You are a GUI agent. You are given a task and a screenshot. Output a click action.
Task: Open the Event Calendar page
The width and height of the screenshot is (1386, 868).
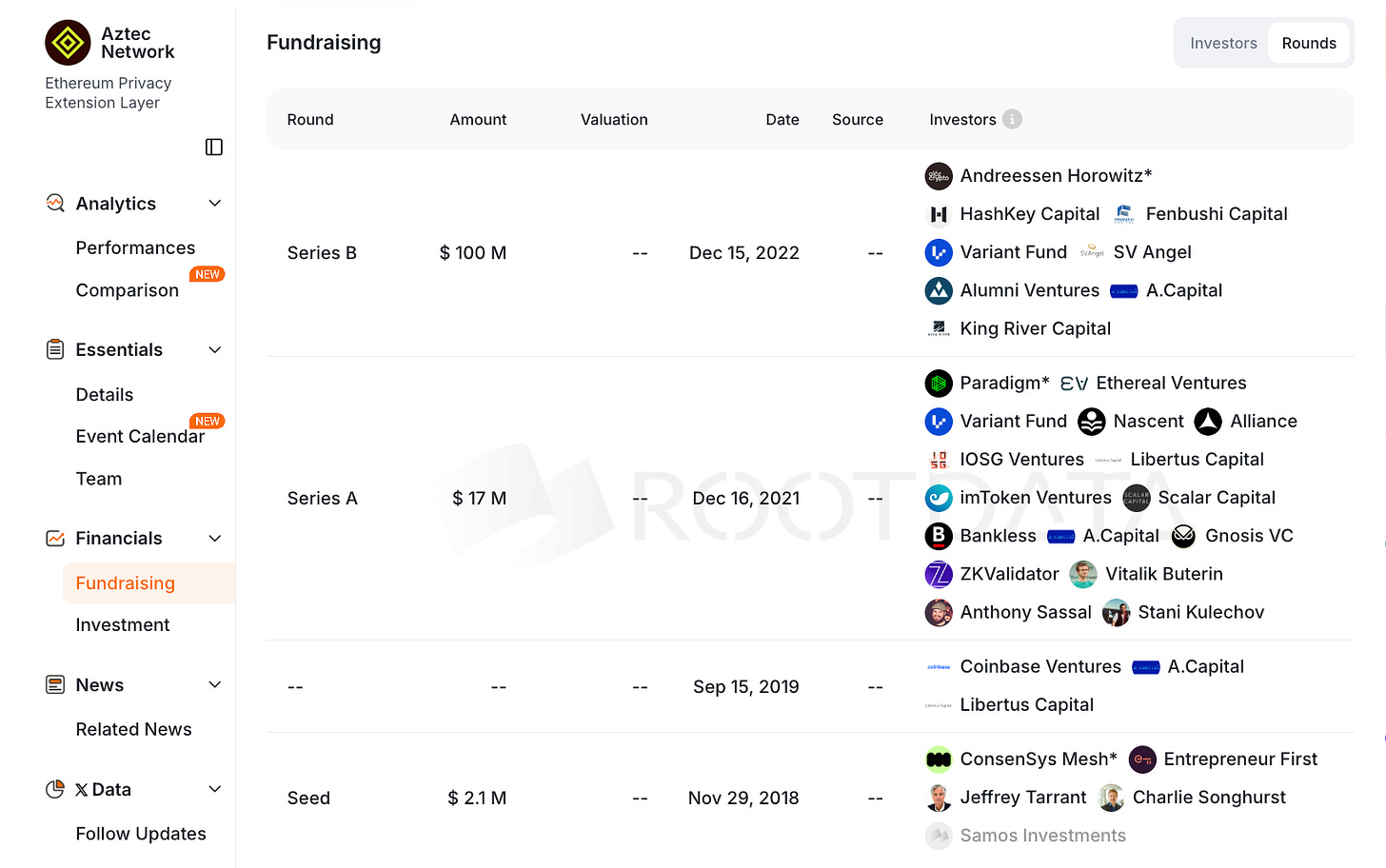click(x=140, y=436)
